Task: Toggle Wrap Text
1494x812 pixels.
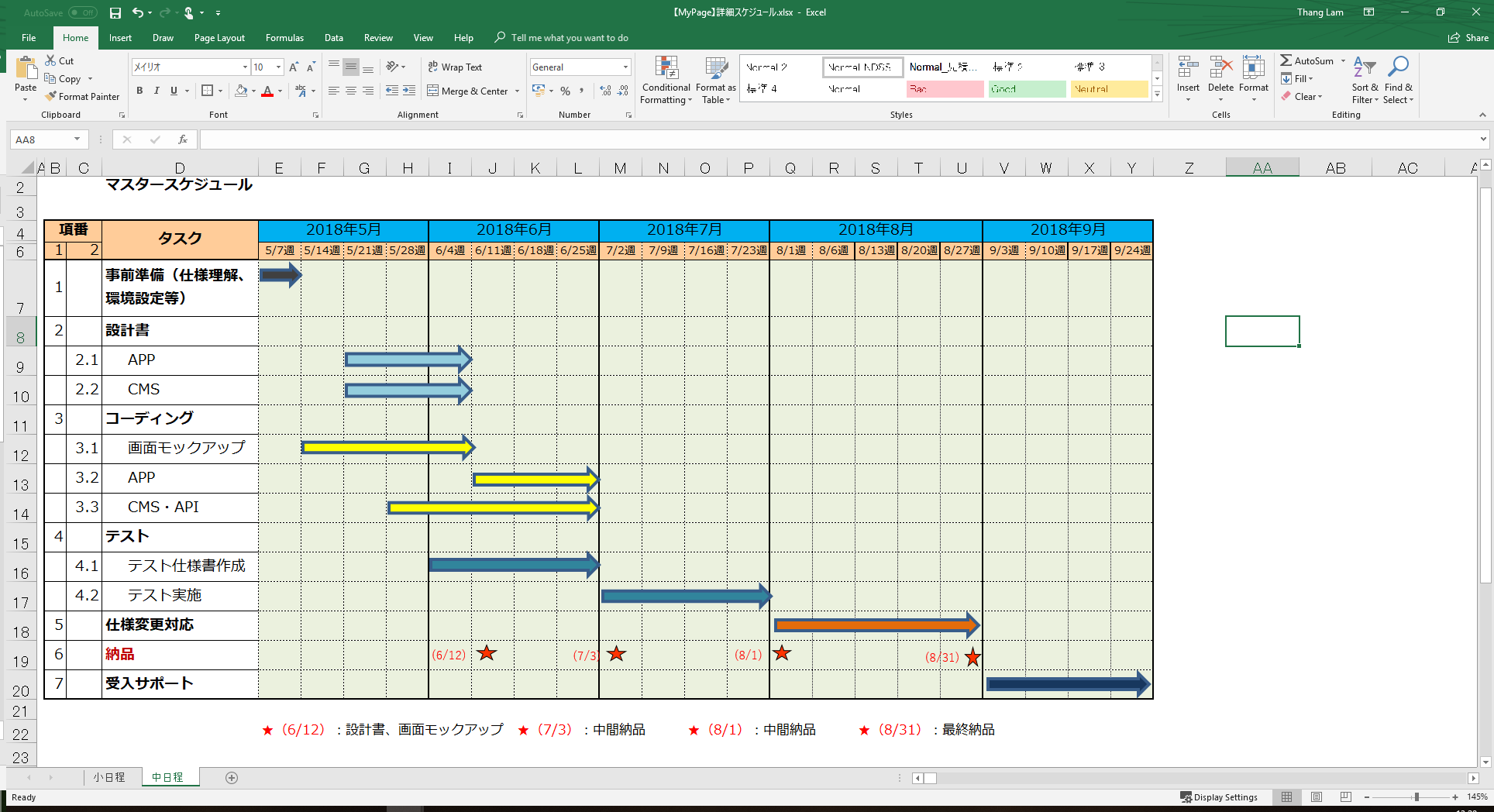Action: coord(455,67)
